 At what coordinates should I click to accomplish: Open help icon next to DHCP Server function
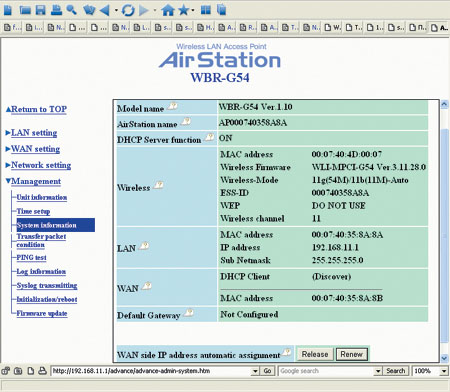click(x=209, y=137)
